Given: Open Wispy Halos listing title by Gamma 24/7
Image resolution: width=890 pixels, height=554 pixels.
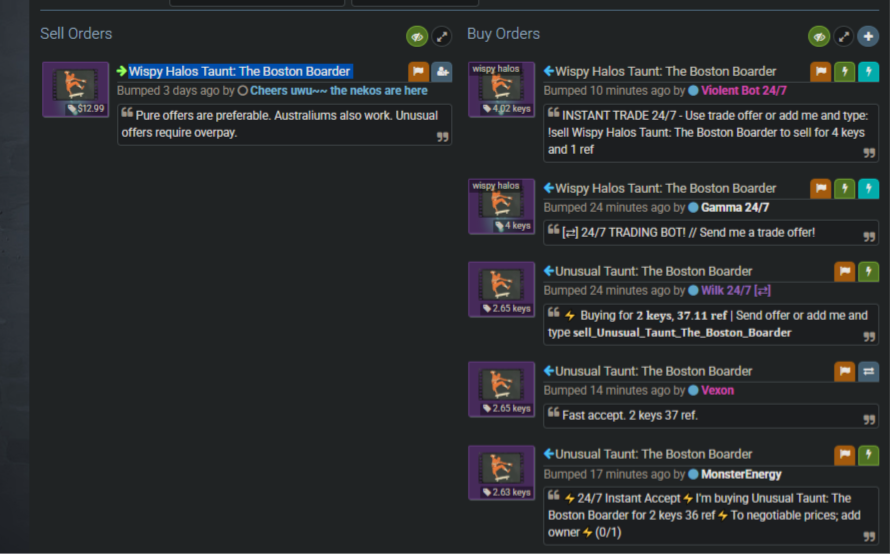Looking at the screenshot, I should (665, 188).
